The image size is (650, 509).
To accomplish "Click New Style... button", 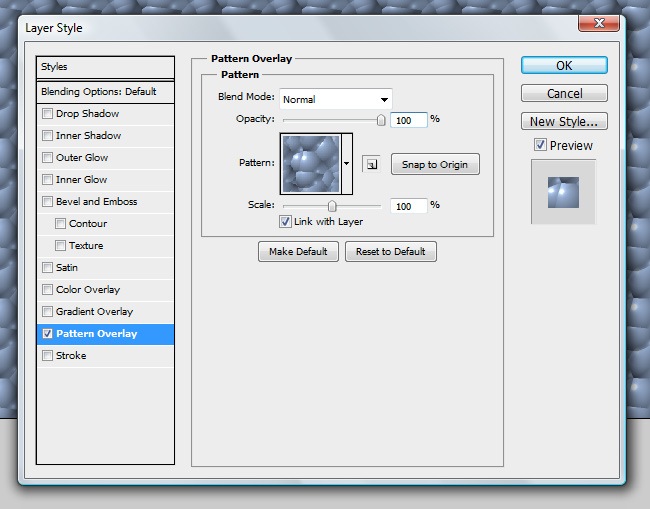I will tap(564, 122).
